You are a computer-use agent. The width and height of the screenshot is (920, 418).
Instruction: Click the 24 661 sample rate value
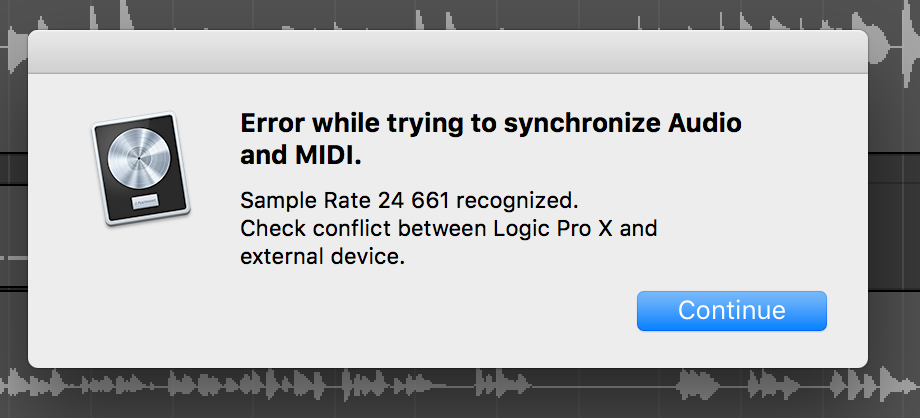414,201
